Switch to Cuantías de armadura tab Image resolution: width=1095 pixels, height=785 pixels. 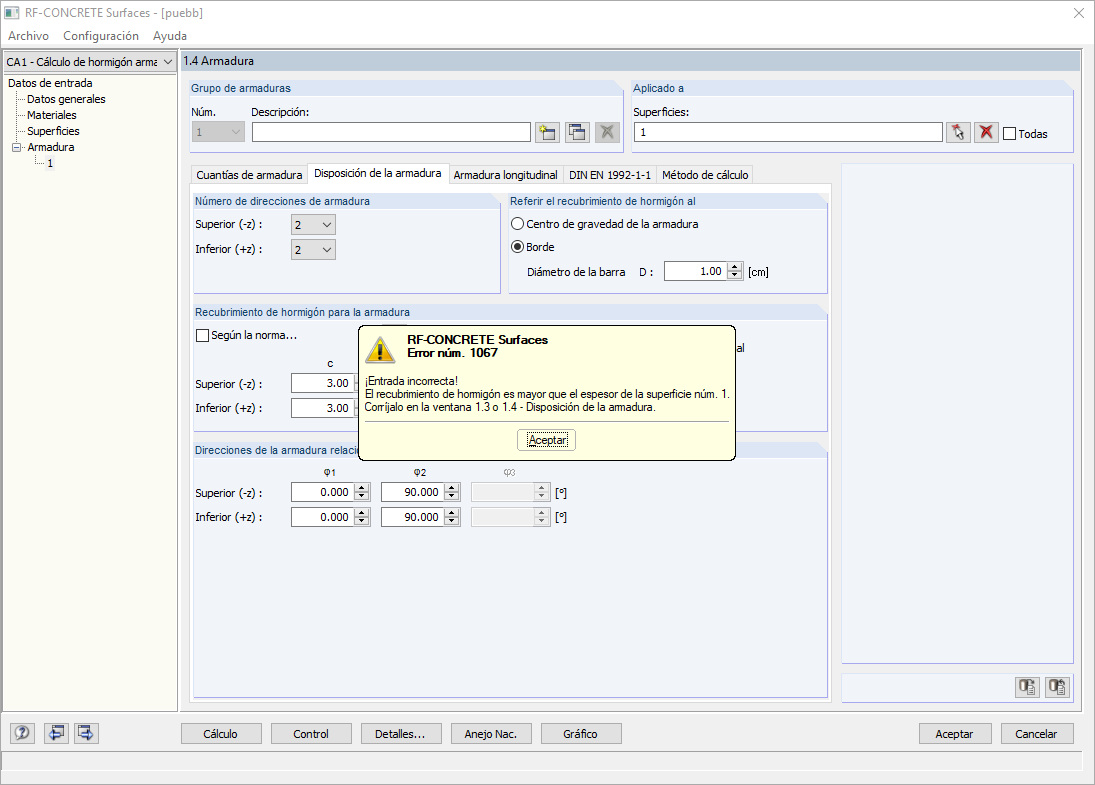pos(249,175)
